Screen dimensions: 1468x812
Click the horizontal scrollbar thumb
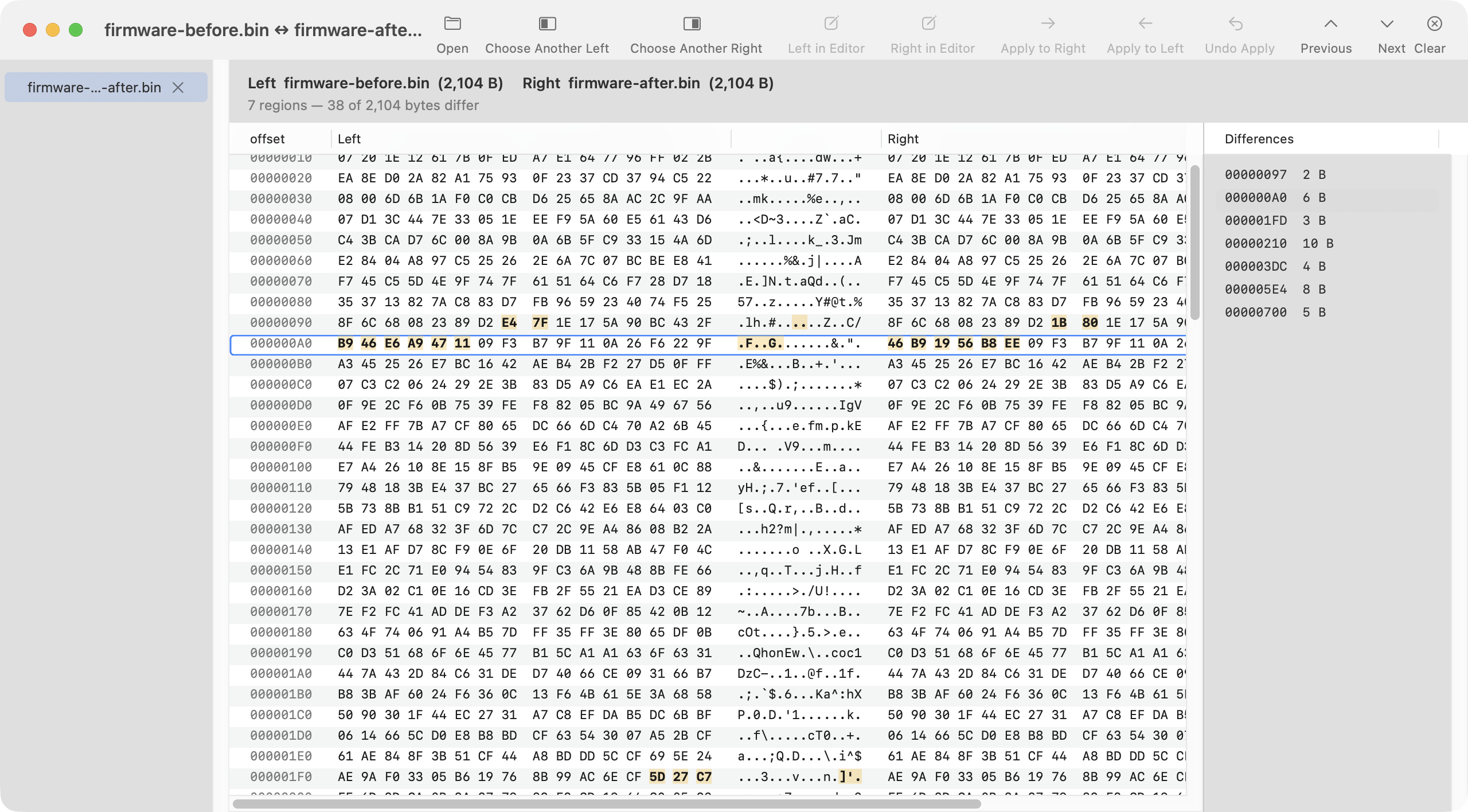pos(607,803)
